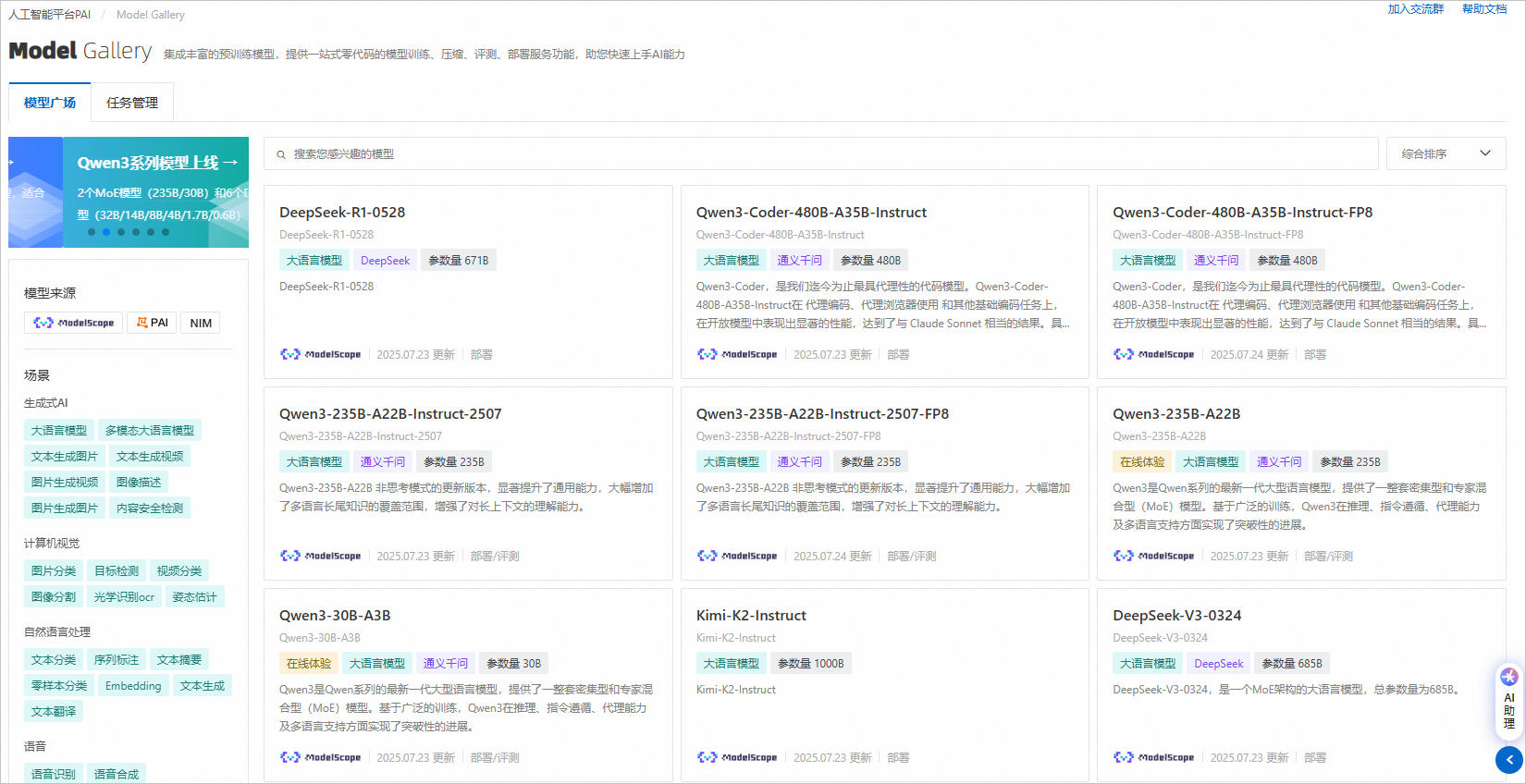
Task: Toggle the 文本生成视频 filter tag
Action: click(150, 456)
